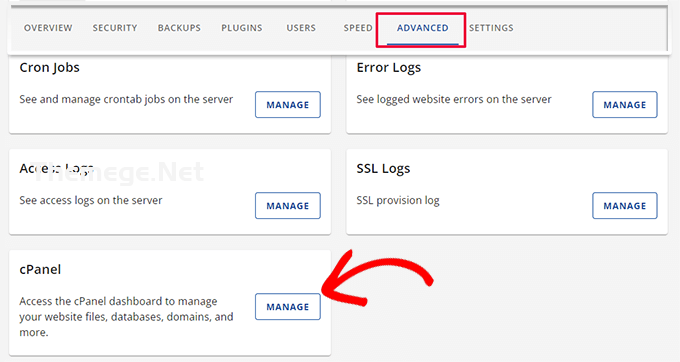Open the Settings tab
The width and height of the screenshot is (680, 362).
tap(491, 28)
